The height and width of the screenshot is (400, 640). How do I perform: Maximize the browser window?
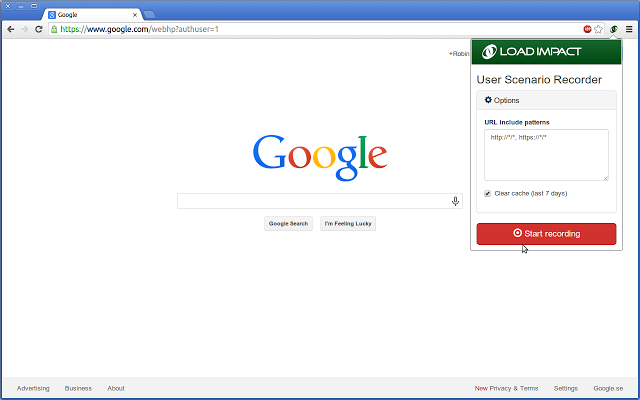click(34, 6)
